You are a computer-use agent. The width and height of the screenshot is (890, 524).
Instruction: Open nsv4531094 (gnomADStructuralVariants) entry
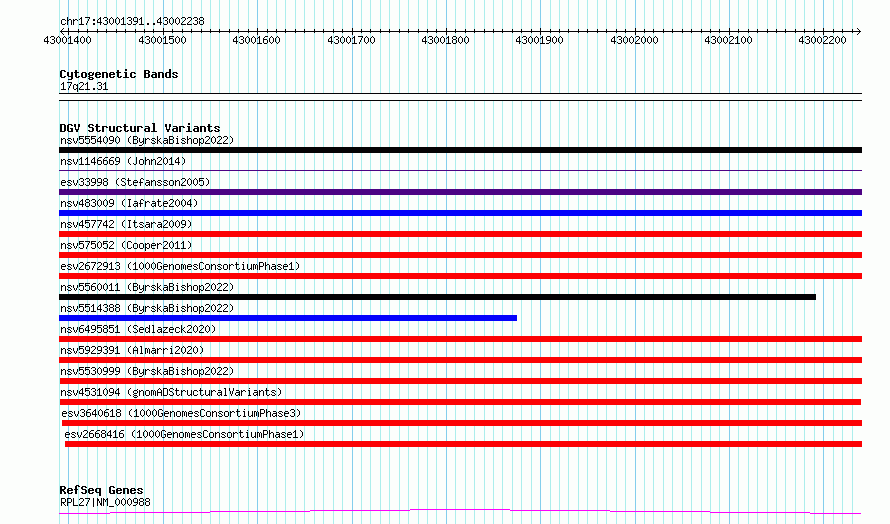tap(171, 392)
